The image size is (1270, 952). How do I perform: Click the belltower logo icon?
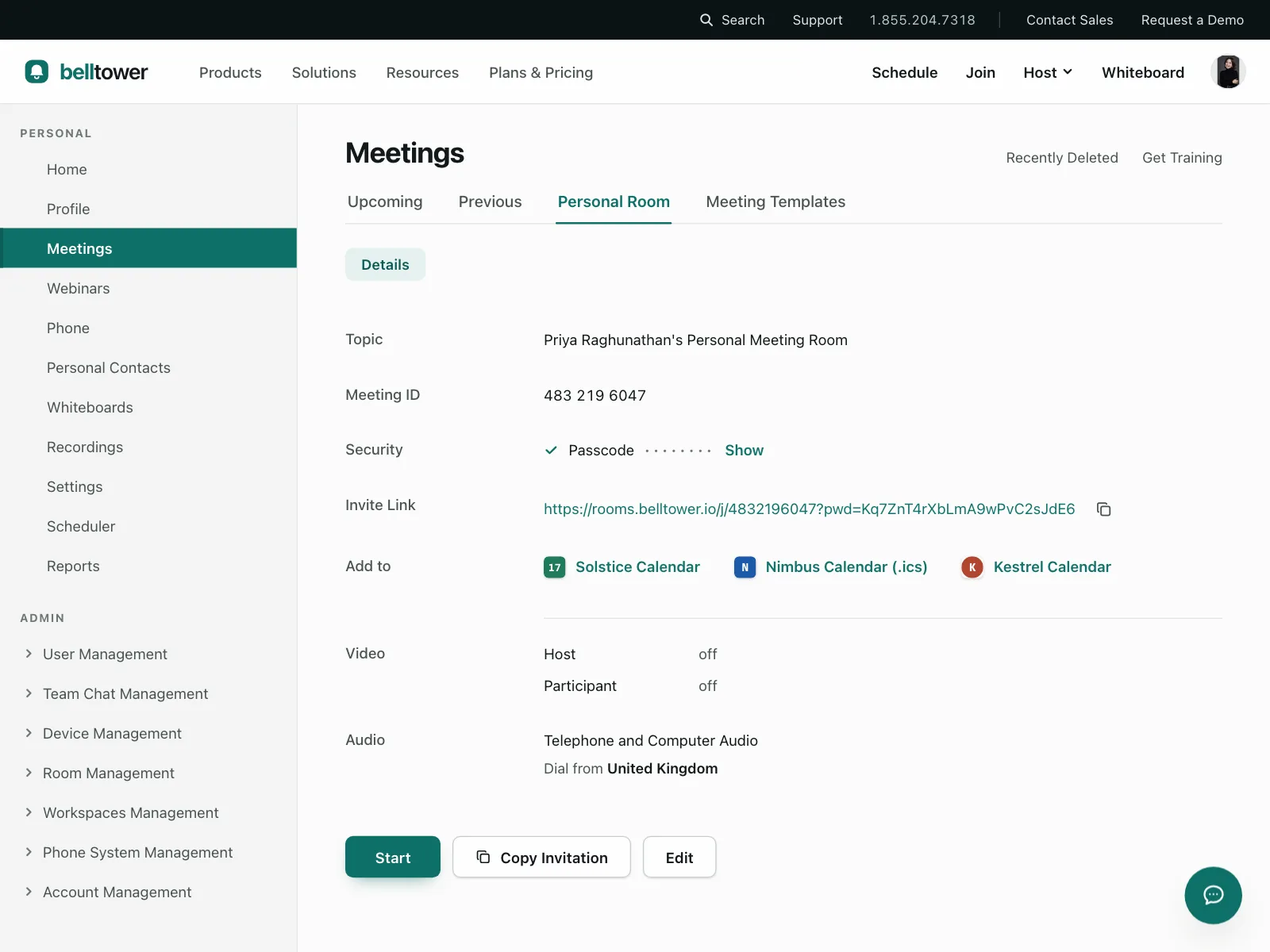[x=37, y=72]
